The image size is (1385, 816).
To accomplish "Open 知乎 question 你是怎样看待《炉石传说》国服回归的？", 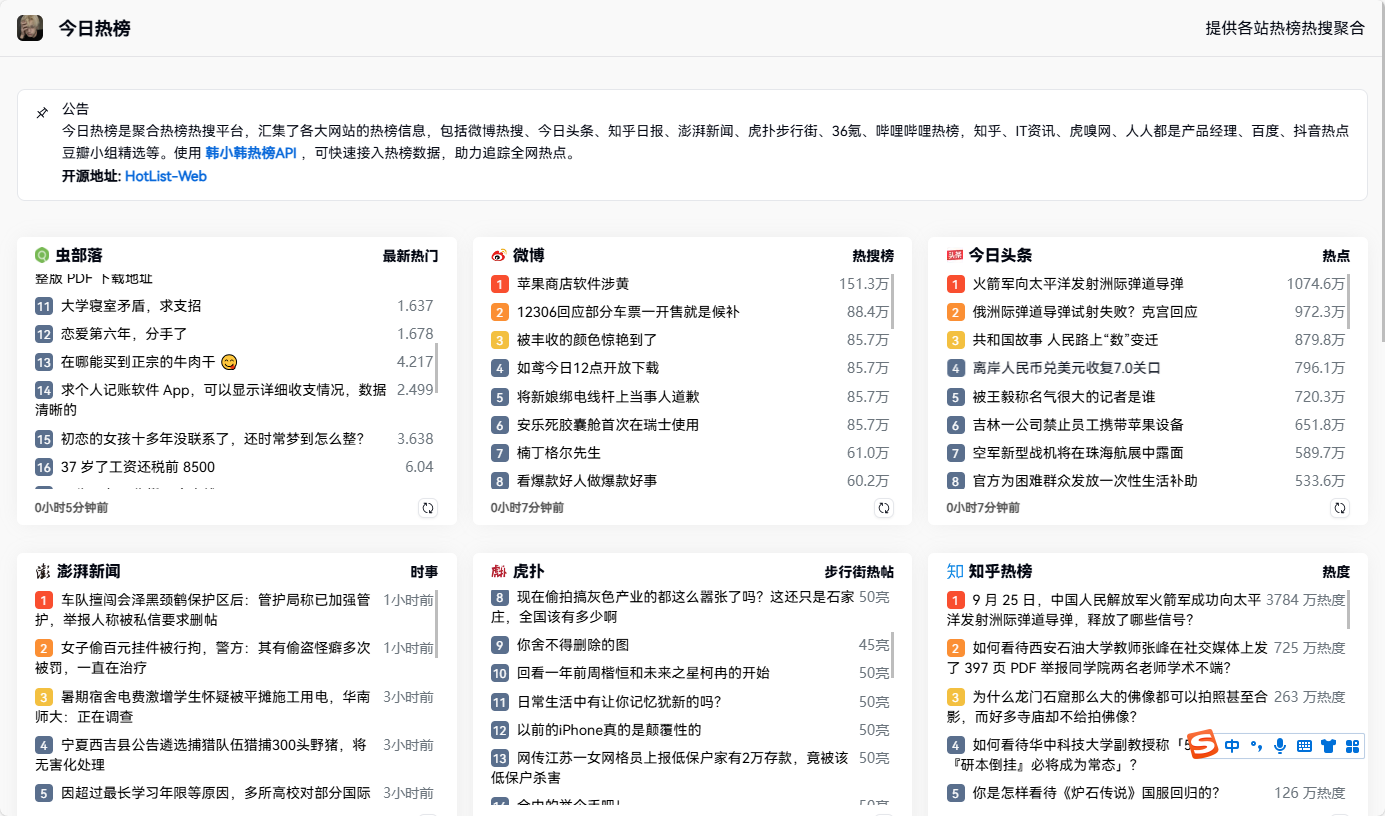I will click(x=1096, y=793).
